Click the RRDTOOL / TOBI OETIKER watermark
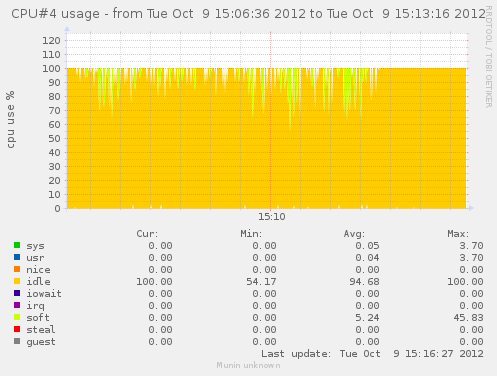Image resolution: width=497 pixels, height=376 pixels. tap(489, 57)
